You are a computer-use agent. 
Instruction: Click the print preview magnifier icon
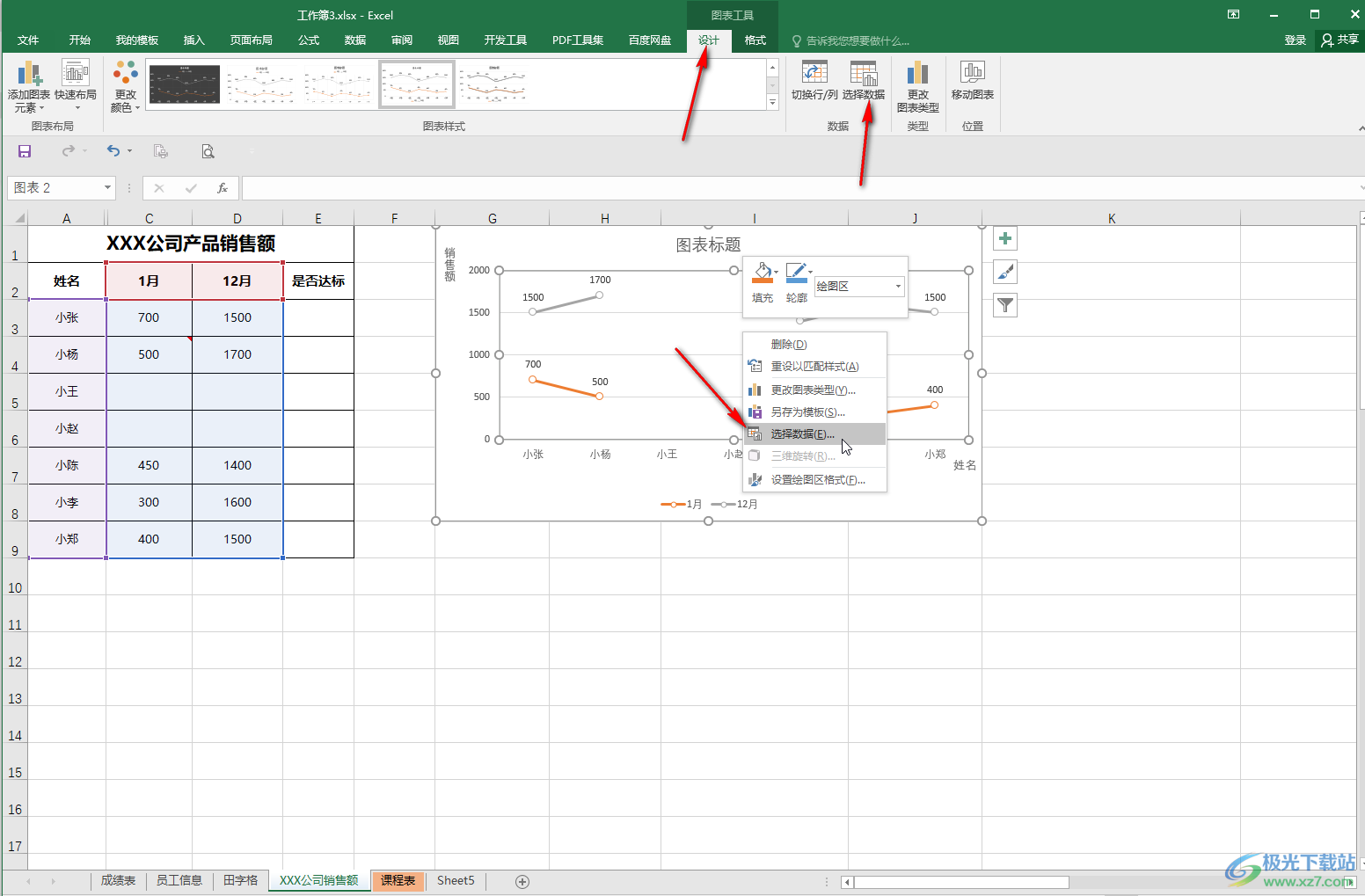(208, 151)
